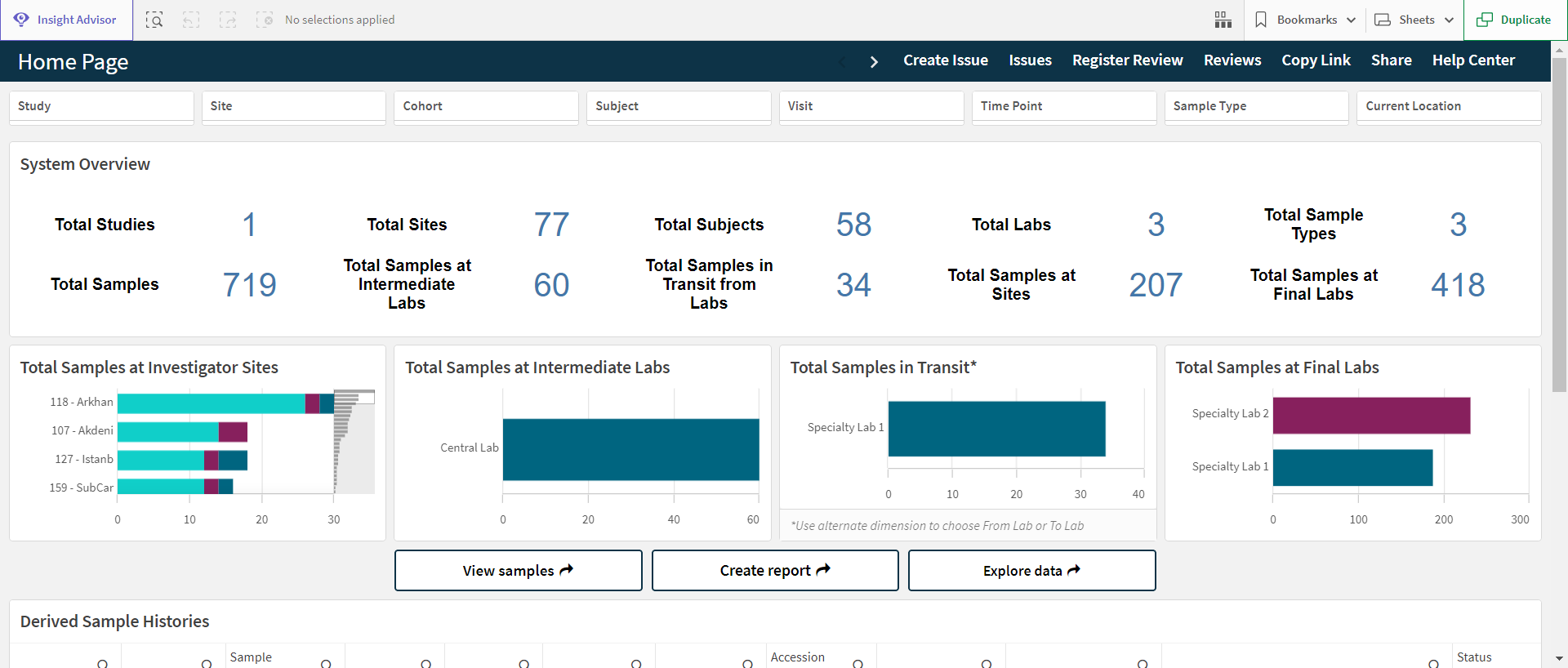
Task: Open the Site filter pane
Action: (294, 107)
